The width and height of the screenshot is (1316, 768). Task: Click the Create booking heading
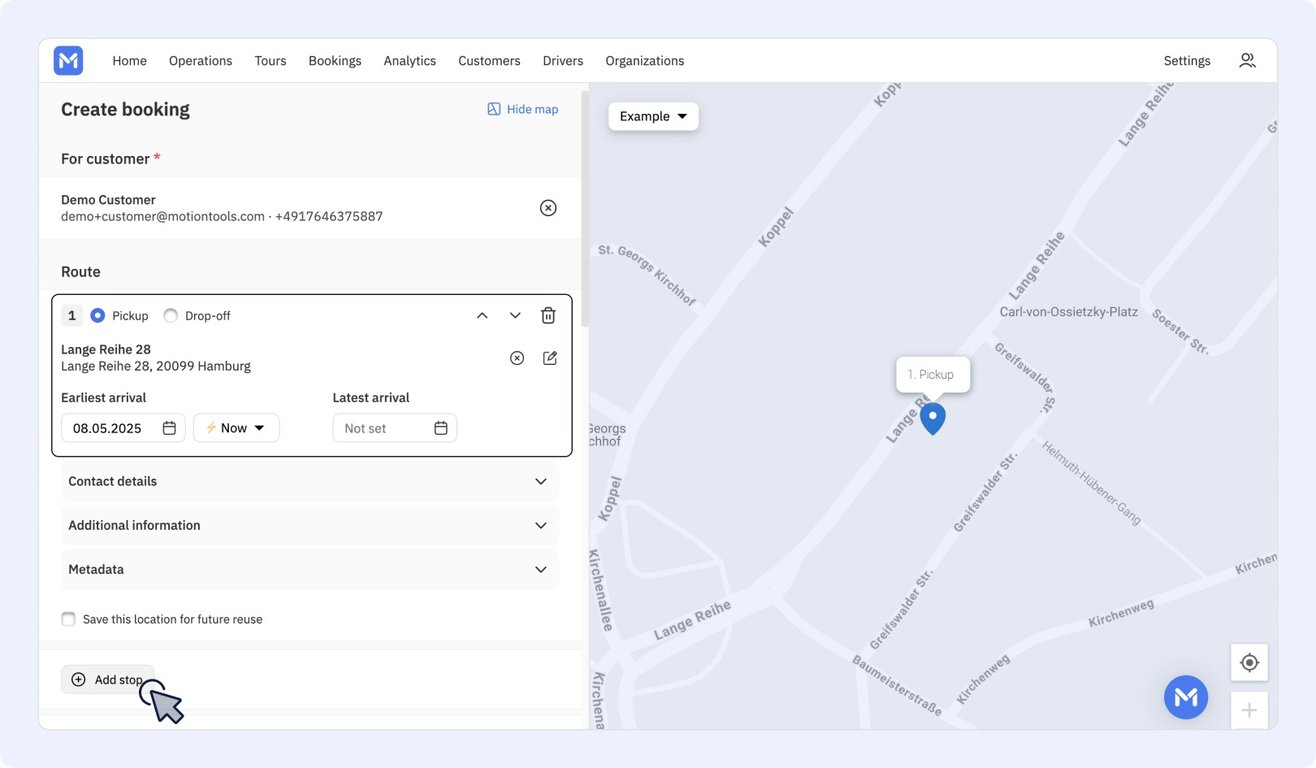(x=125, y=109)
